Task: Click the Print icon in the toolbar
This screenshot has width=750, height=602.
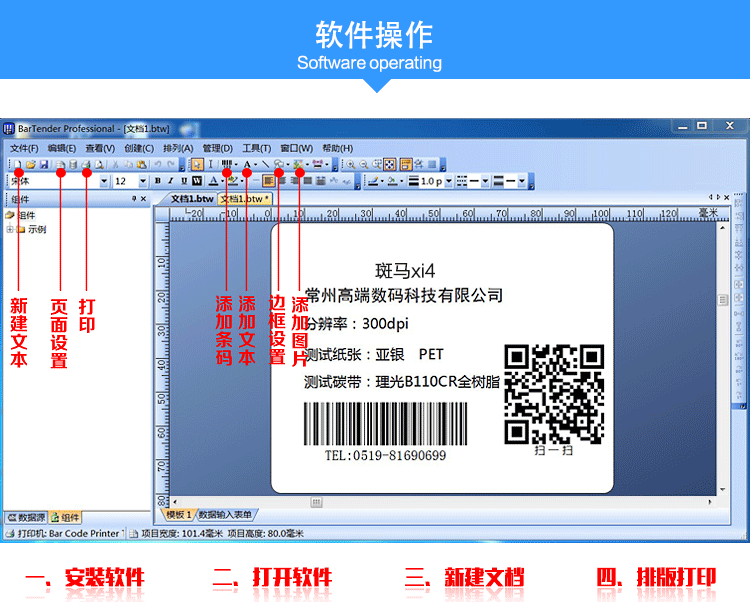Action: pyautogui.click(x=86, y=164)
